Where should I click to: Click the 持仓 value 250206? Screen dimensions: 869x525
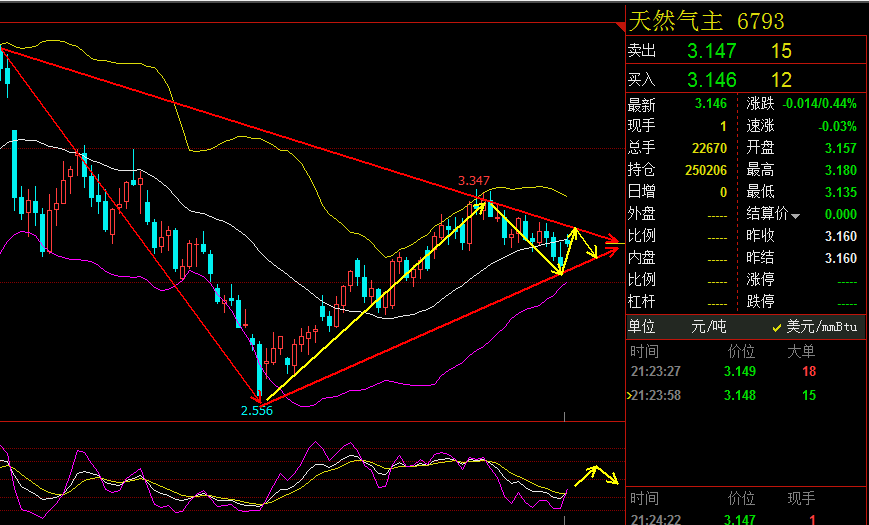706,170
